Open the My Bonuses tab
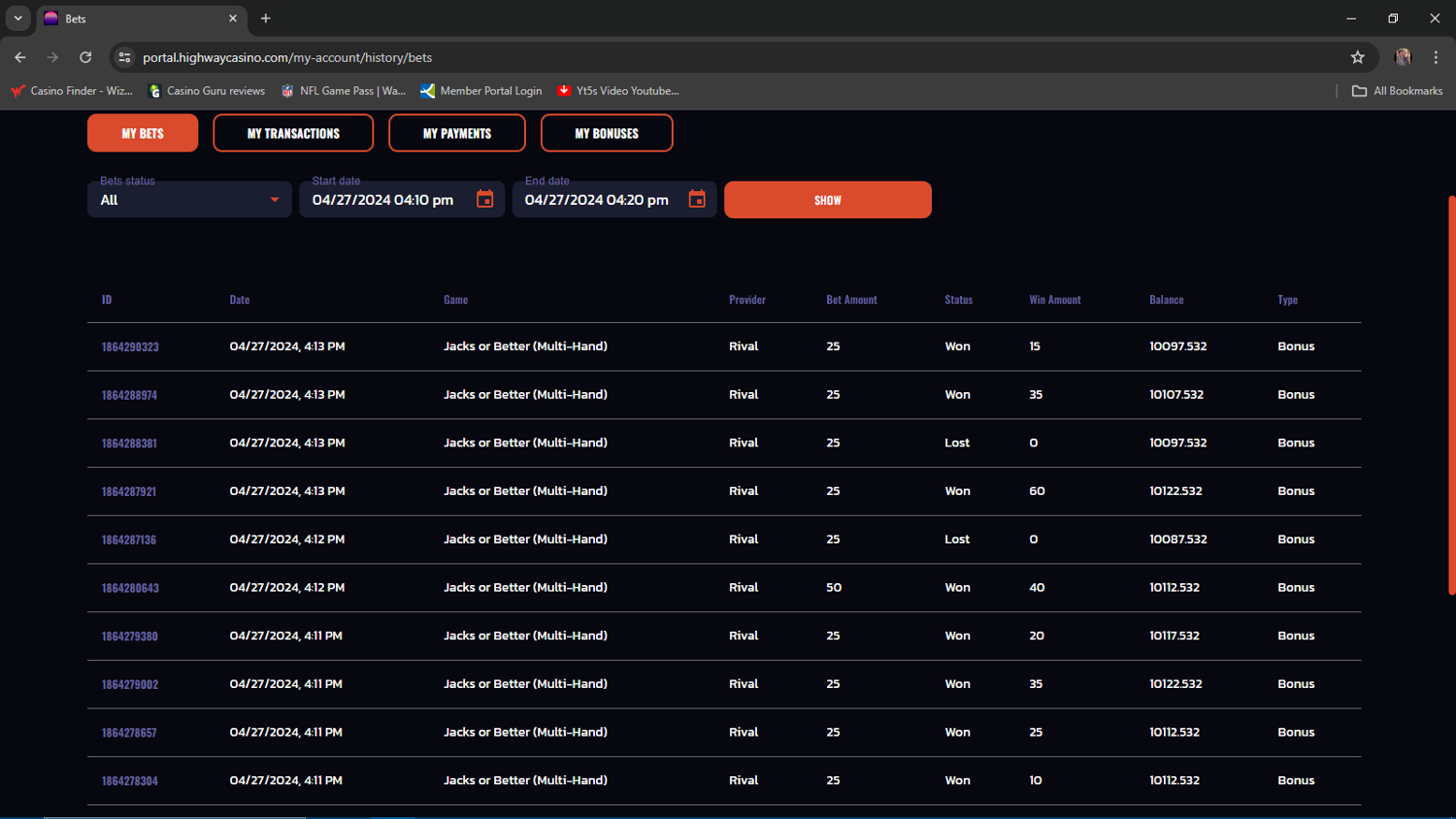1456x819 pixels. click(x=607, y=133)
